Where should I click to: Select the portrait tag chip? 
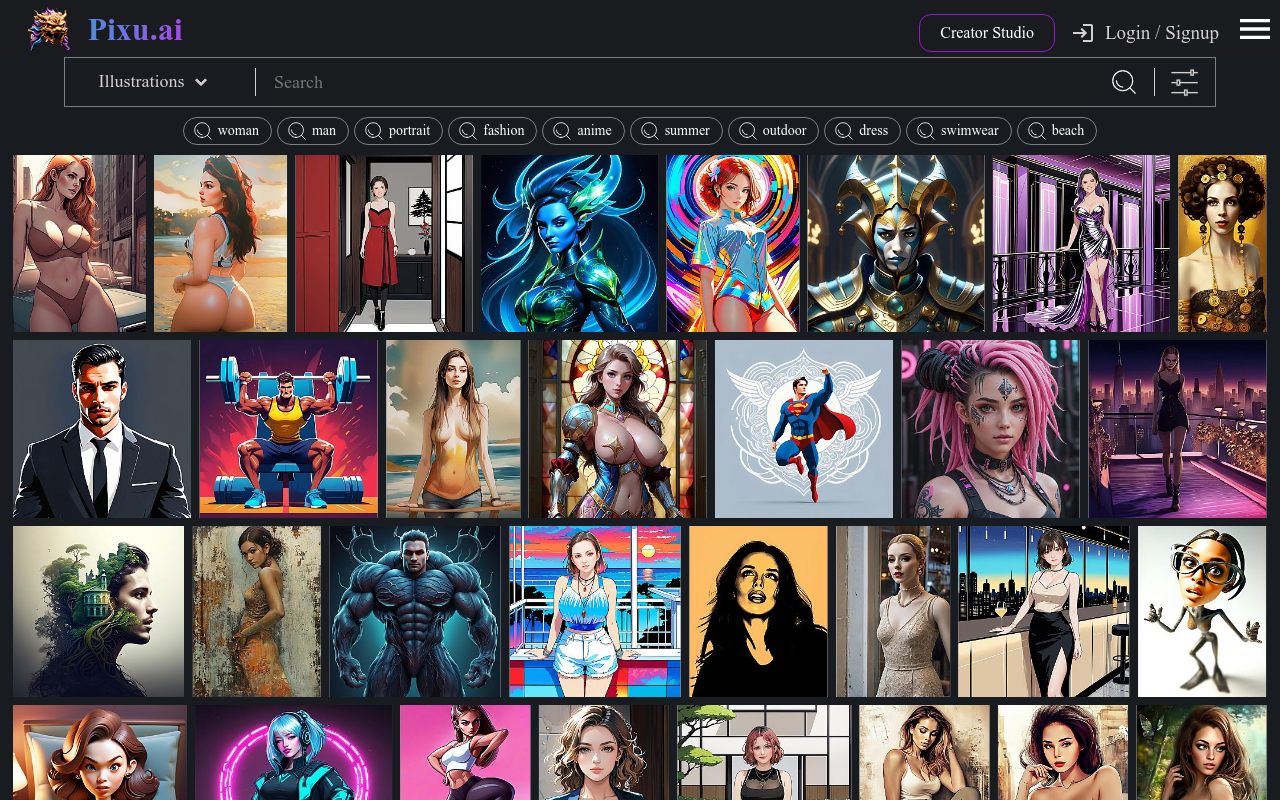pos(398,131)
